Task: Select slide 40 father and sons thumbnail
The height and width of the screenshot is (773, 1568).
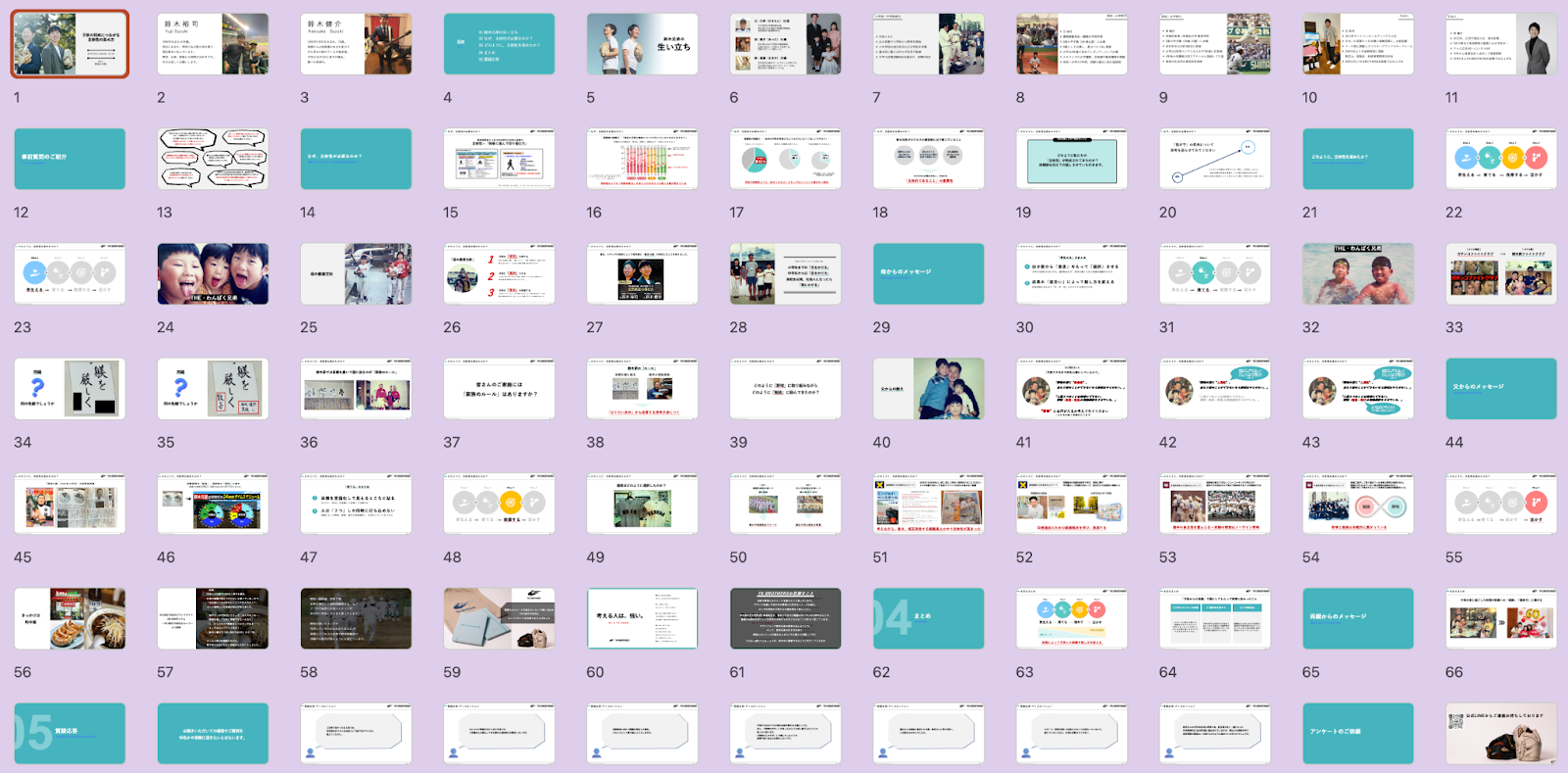Action: (928, 388)
